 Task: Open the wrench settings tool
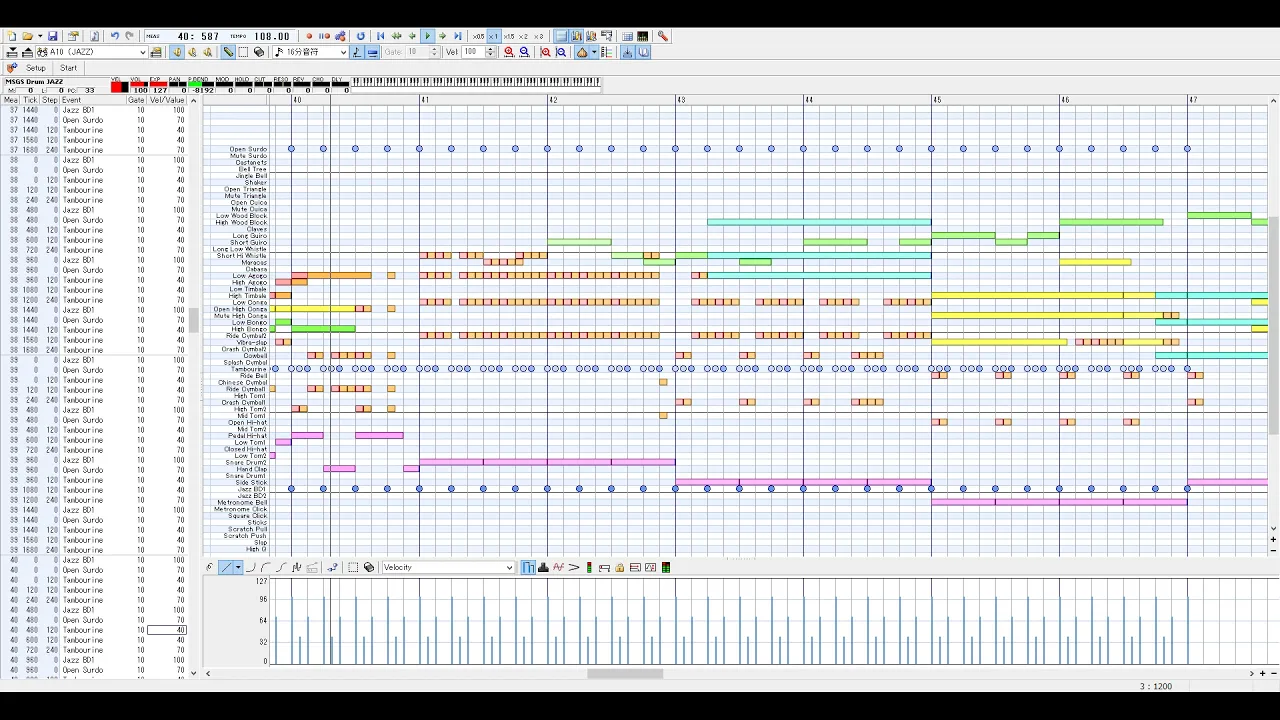[663, 36]
